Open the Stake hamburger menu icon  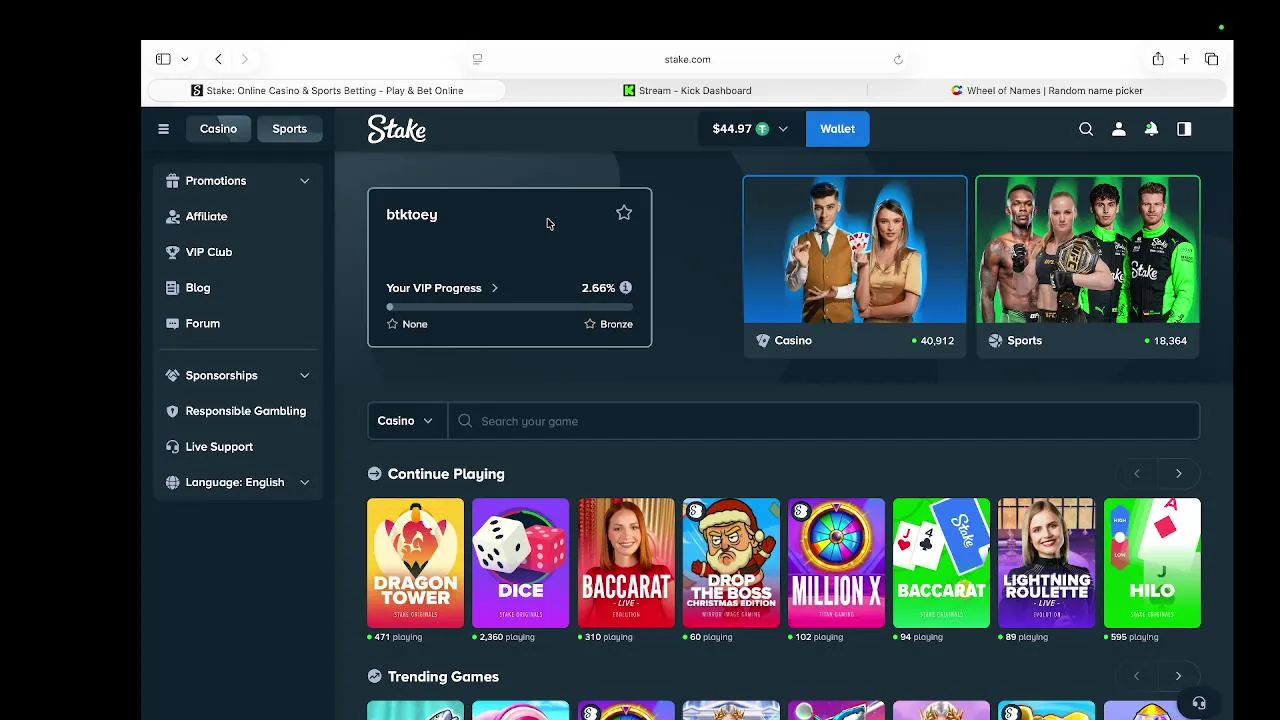[164, 129]
